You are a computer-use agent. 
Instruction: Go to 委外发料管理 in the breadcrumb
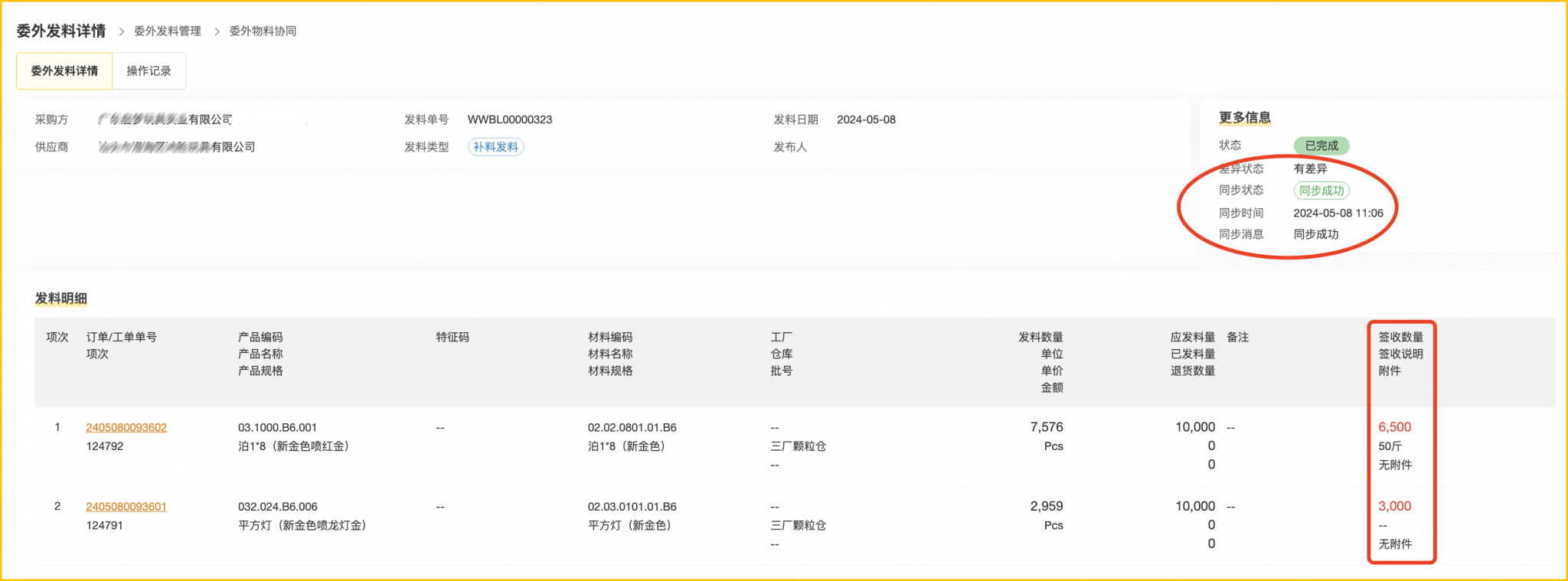(x=167, y=31)
